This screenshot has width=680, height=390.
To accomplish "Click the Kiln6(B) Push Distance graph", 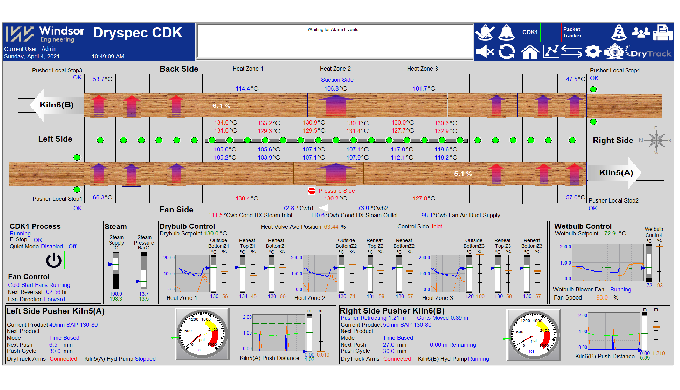I will 614,330.
